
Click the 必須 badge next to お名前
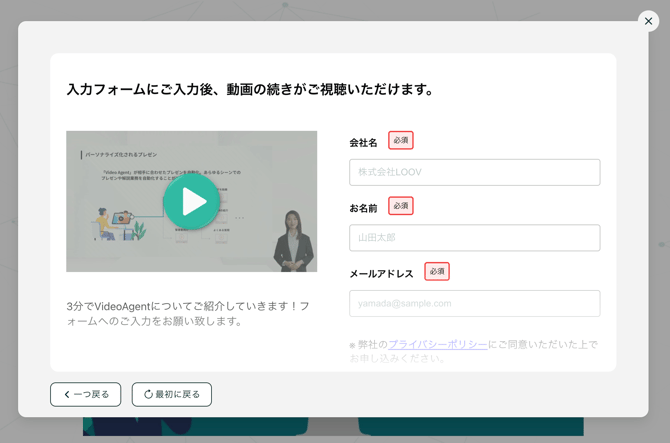pos(401,205)
